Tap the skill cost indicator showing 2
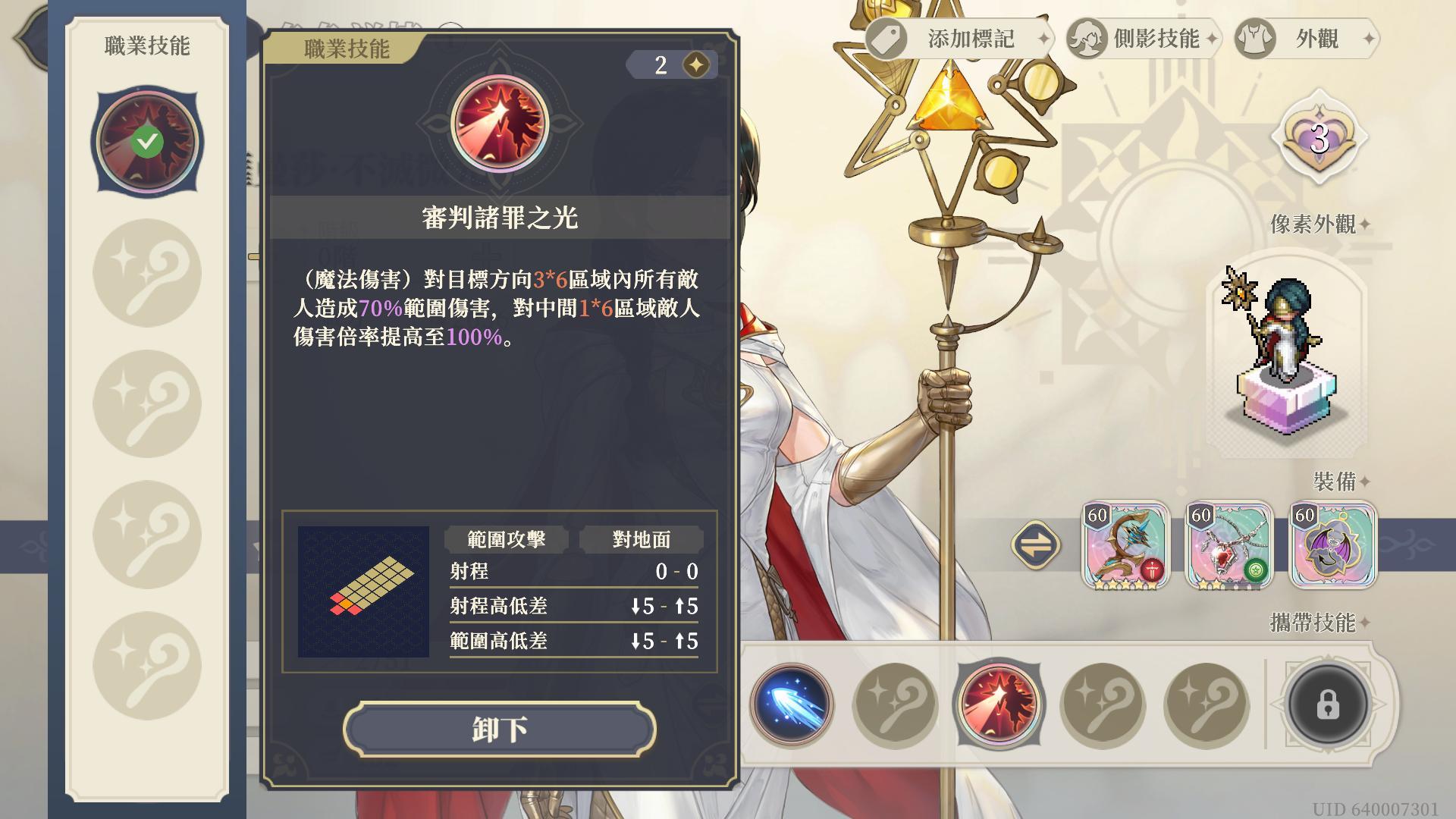Screen dimensions: 1456x819 [673, 65]
